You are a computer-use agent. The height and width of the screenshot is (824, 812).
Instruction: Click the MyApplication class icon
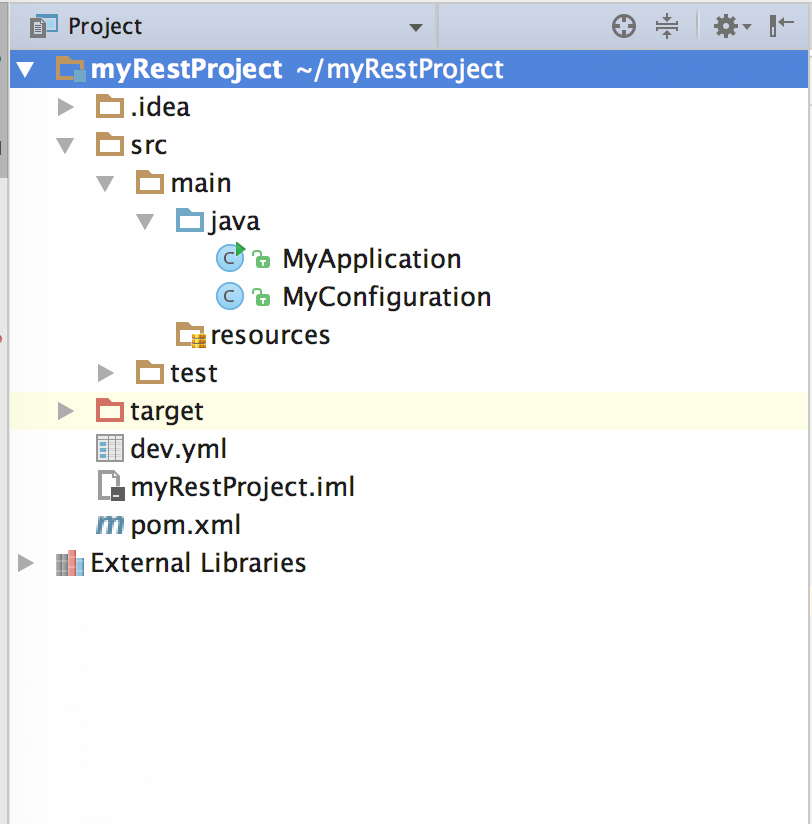(230, 259)
